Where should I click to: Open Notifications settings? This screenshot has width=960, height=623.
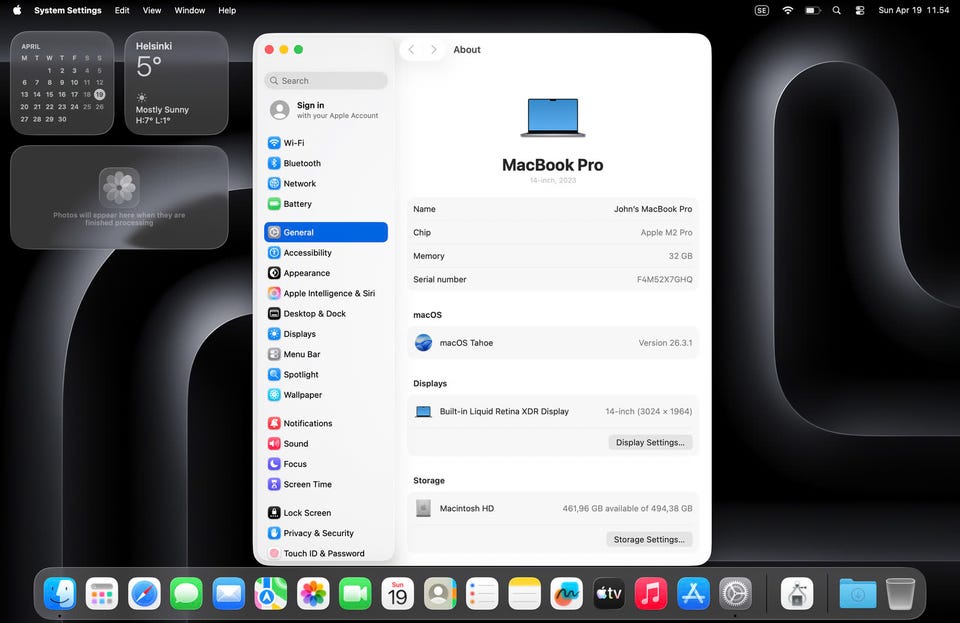(326, 423)
